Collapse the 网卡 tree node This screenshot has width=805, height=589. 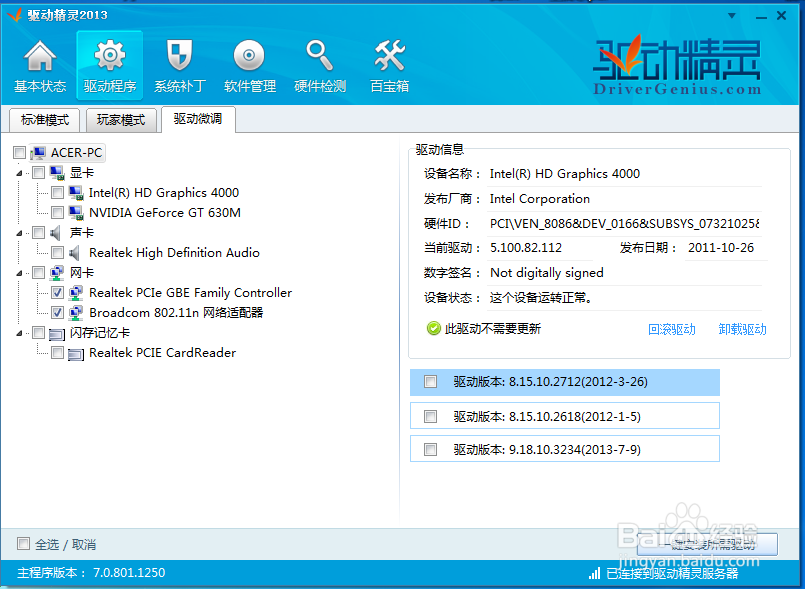[x=20, y=273]
